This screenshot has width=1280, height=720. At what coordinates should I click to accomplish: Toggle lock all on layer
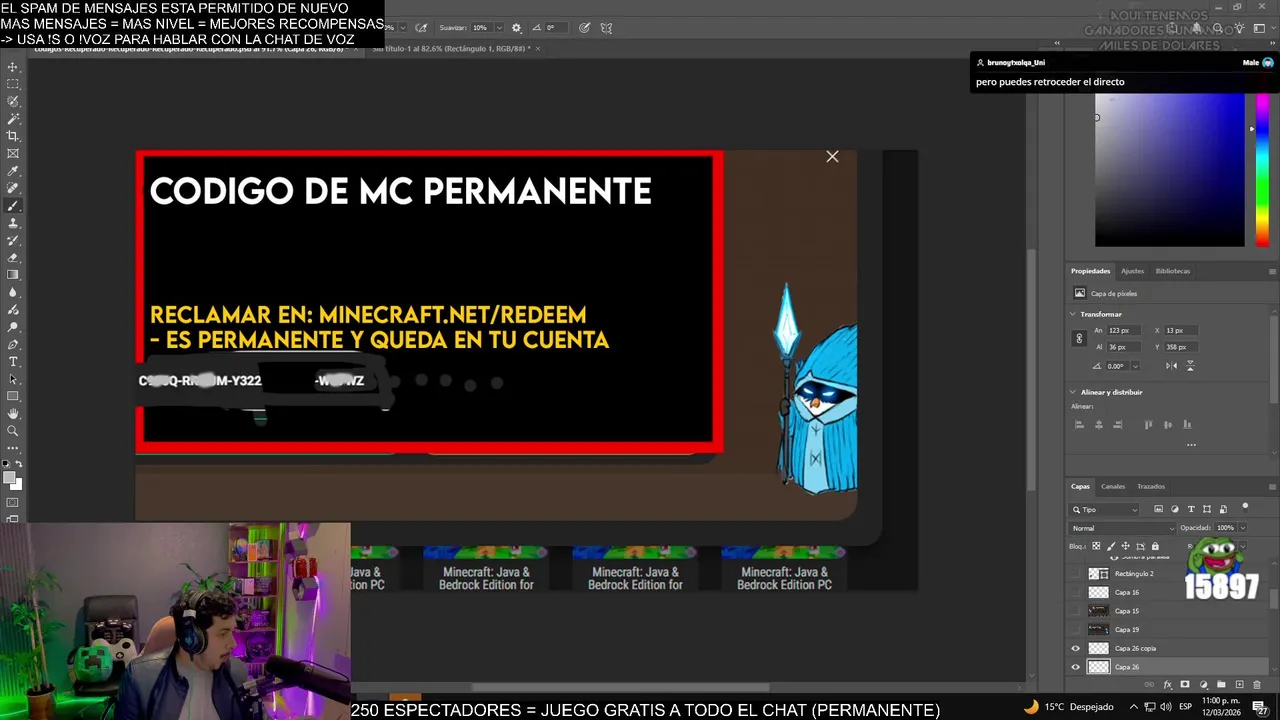pyautogui.click(x=1155, y=546)
